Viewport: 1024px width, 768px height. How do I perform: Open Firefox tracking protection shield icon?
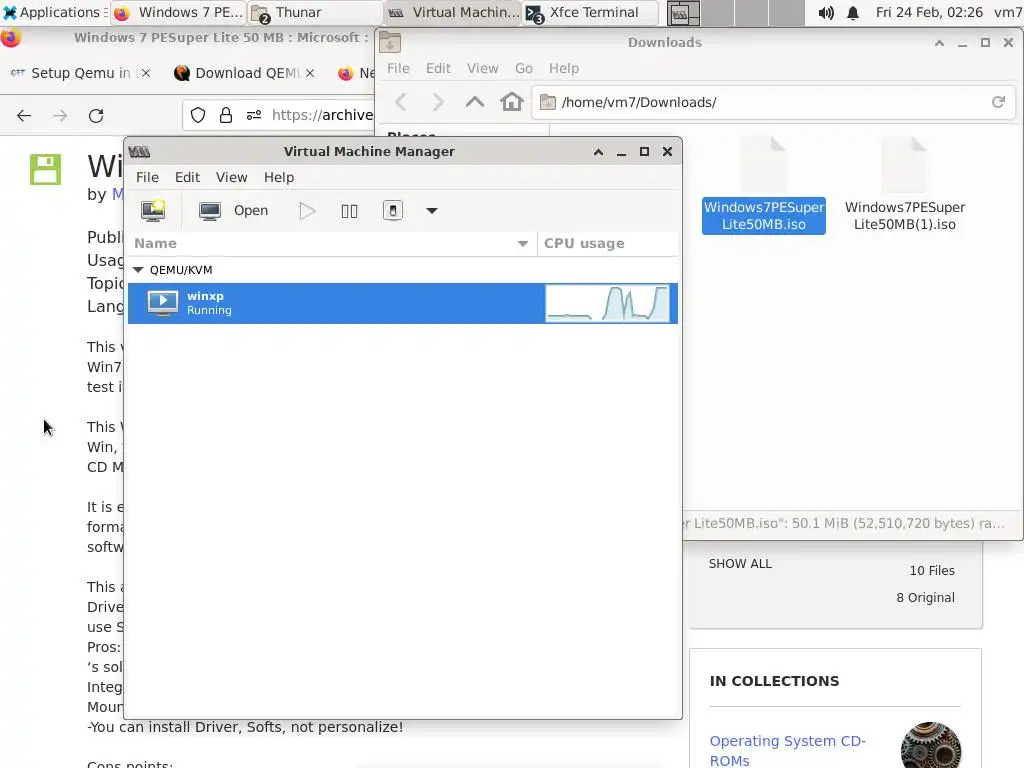click(198, 116)
